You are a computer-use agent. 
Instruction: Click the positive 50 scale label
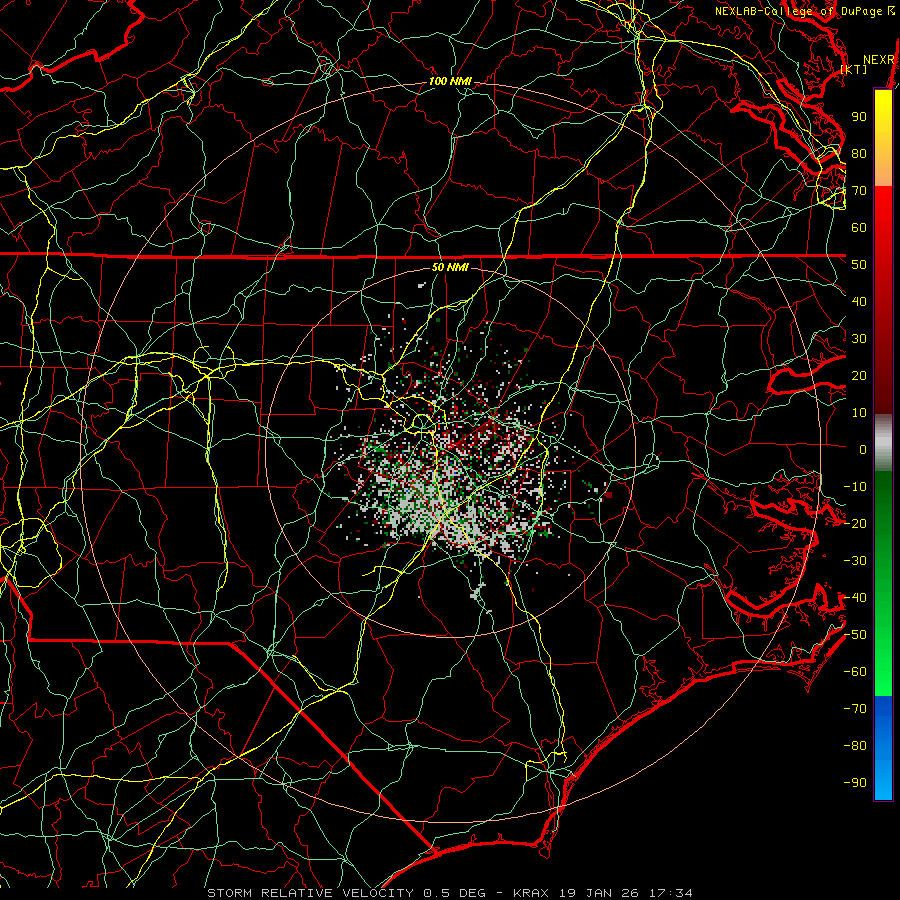click(859, 265)
